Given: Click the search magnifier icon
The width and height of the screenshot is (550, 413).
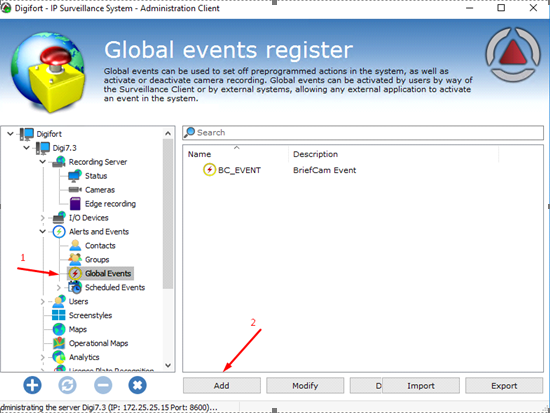Looking at the screenshot, I should [x=189, y=133].
